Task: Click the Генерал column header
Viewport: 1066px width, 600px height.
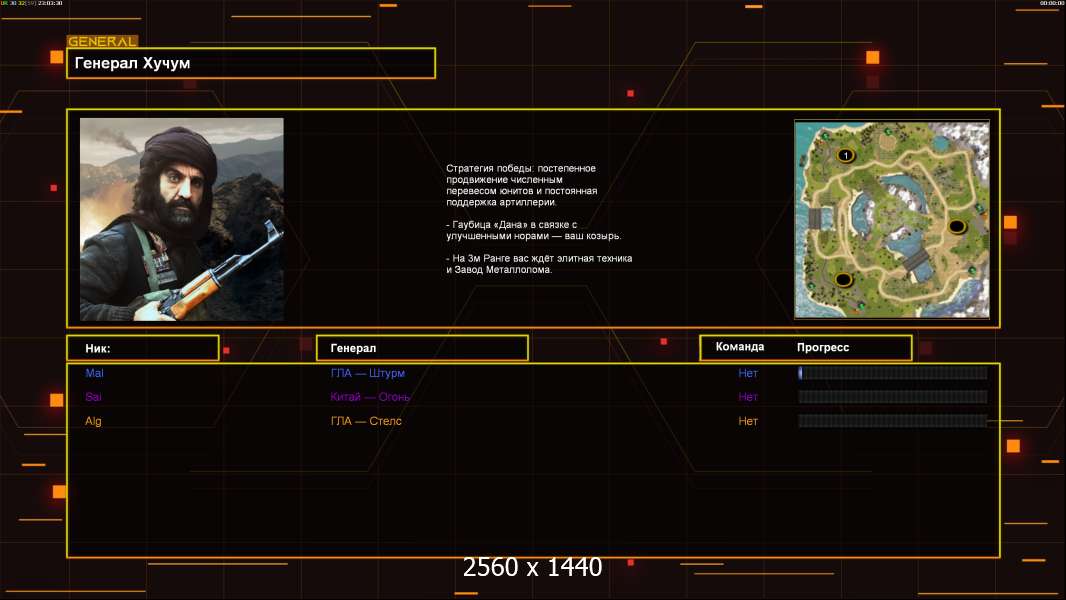Action: point(421,348)
